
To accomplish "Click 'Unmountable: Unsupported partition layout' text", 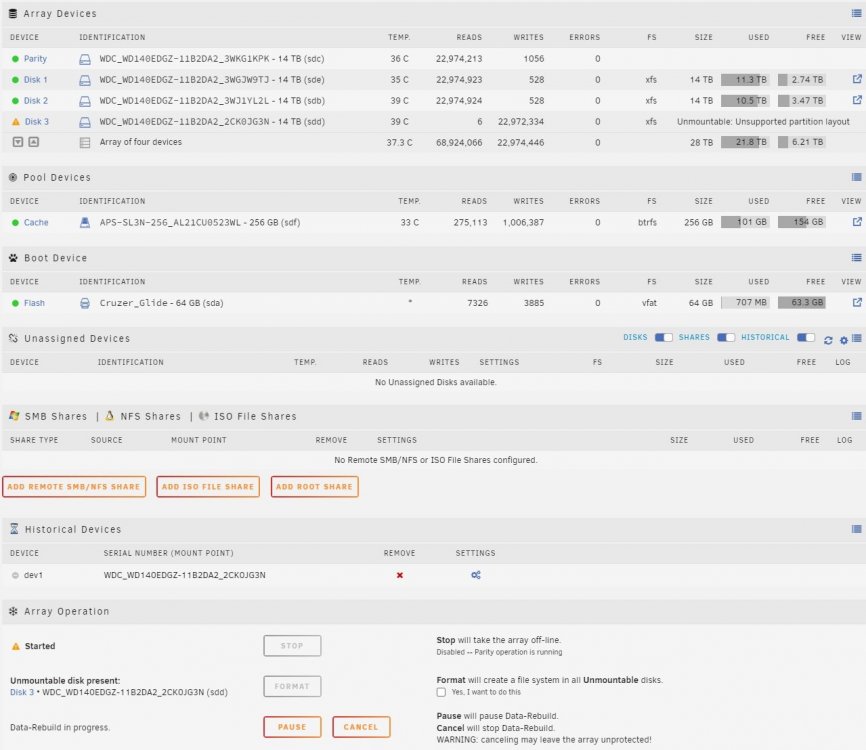I will coord(763,122).
